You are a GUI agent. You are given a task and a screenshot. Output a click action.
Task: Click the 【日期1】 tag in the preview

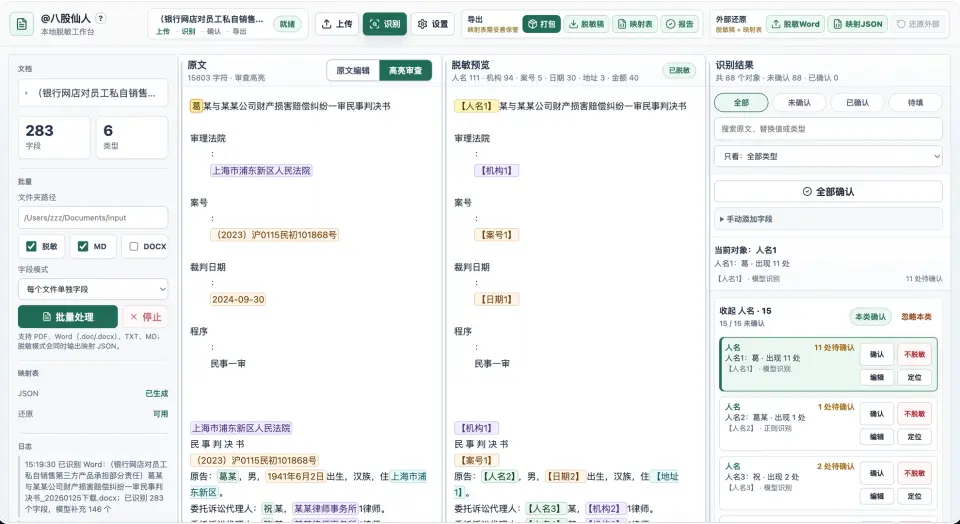[497, 299]
